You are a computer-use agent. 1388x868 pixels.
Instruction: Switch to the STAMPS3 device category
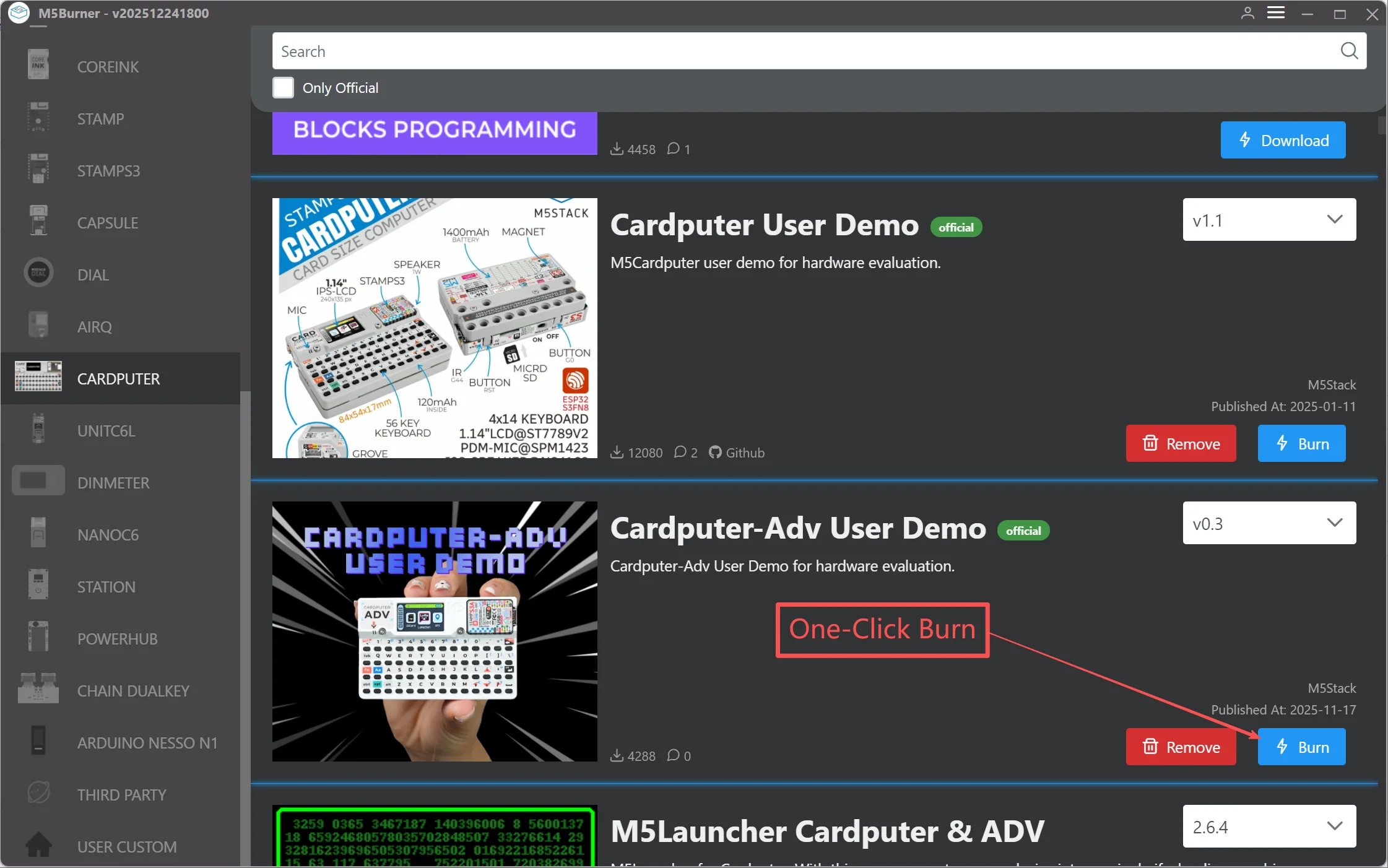pyautogui.click(x=108, y=171)
